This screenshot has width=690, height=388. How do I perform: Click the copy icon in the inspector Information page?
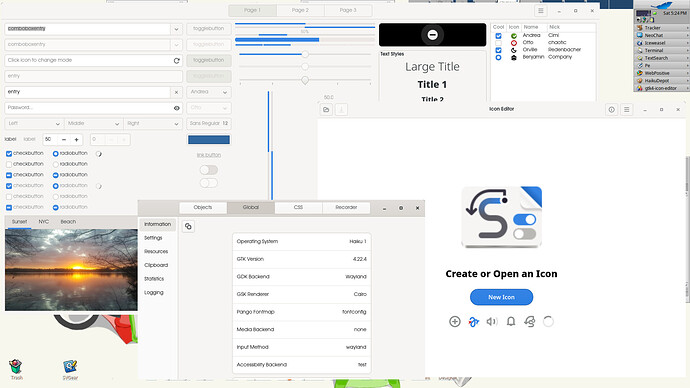click(188, 226)
